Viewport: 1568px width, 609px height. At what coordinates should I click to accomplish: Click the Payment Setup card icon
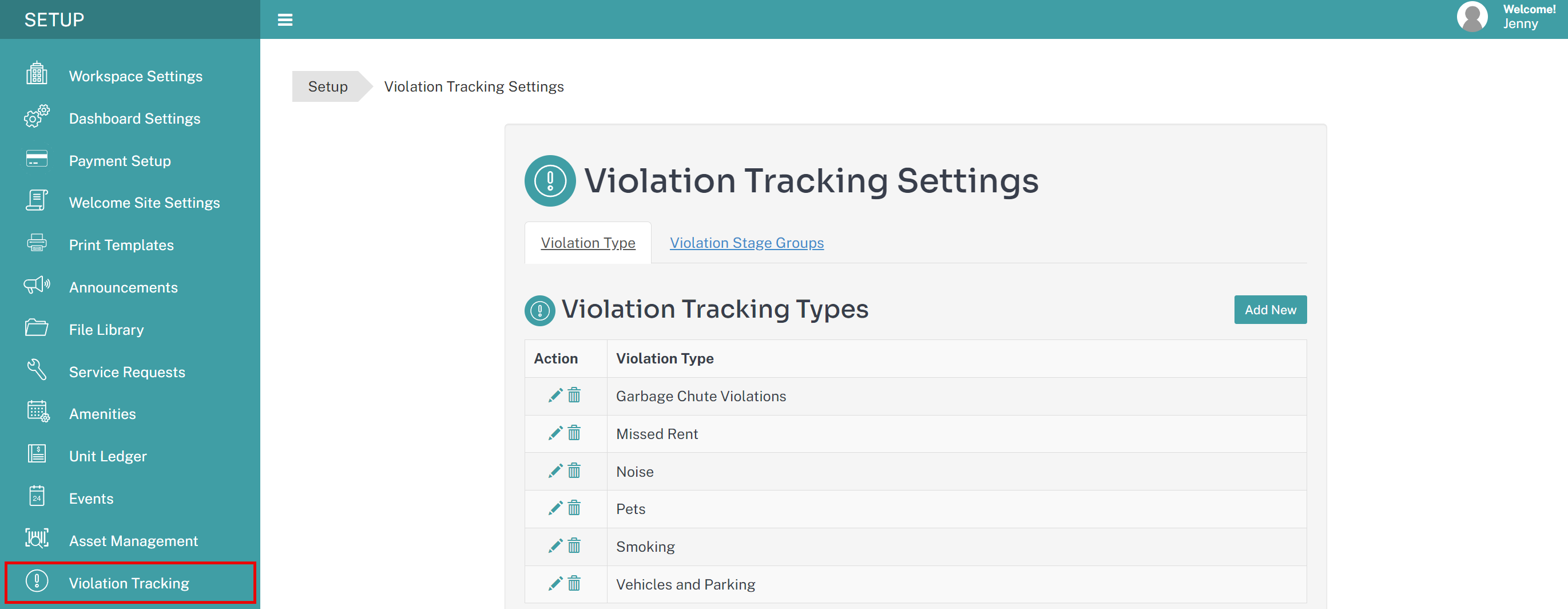click(x=37, y=159)
